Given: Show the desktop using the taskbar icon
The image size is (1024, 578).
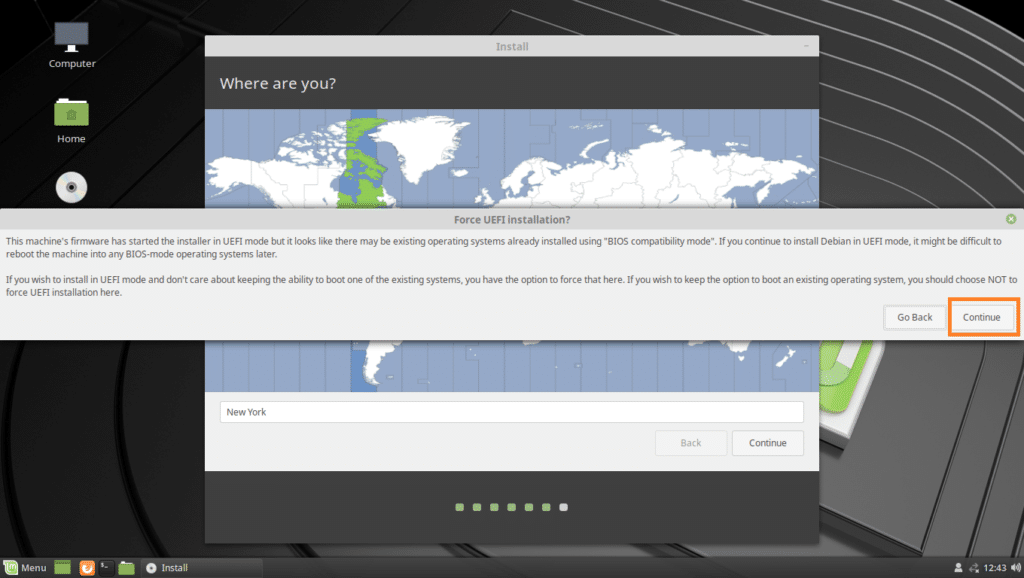Looking at the screenshot, I should (x=62, y=567).
